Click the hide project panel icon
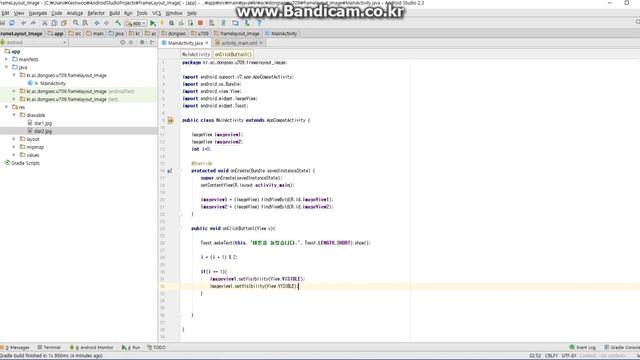Screen dimensions: 640x360 click(x=152, y=42)
